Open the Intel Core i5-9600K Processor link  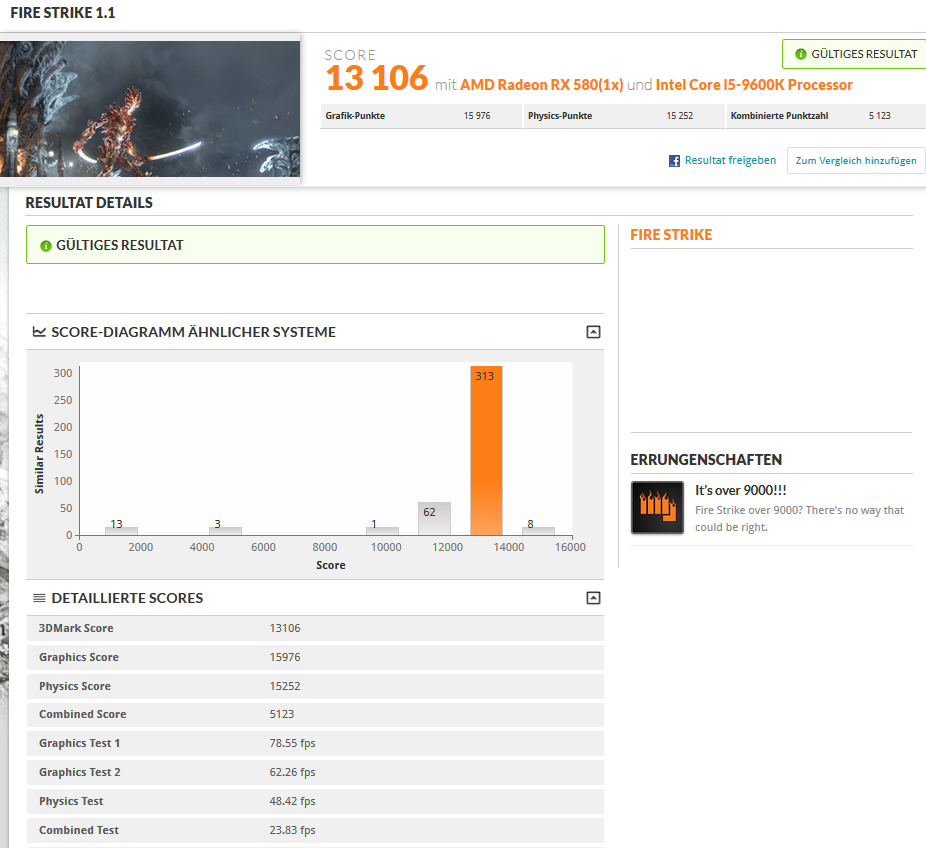754,85
